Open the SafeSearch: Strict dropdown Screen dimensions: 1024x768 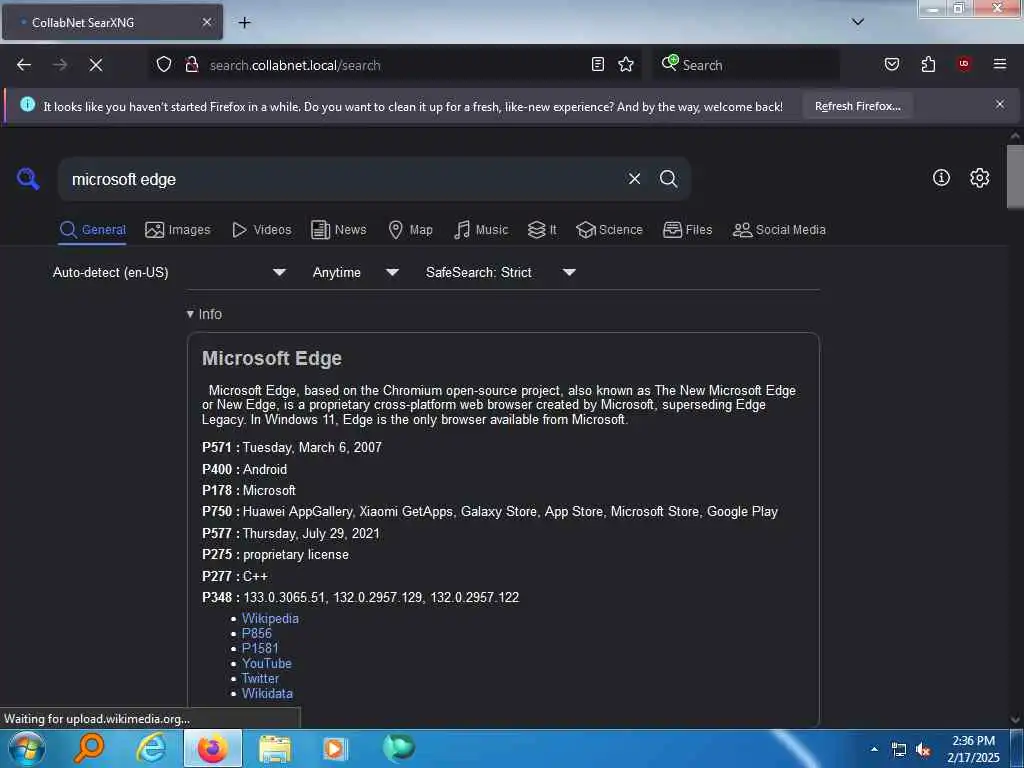click(x=500, y=272)
